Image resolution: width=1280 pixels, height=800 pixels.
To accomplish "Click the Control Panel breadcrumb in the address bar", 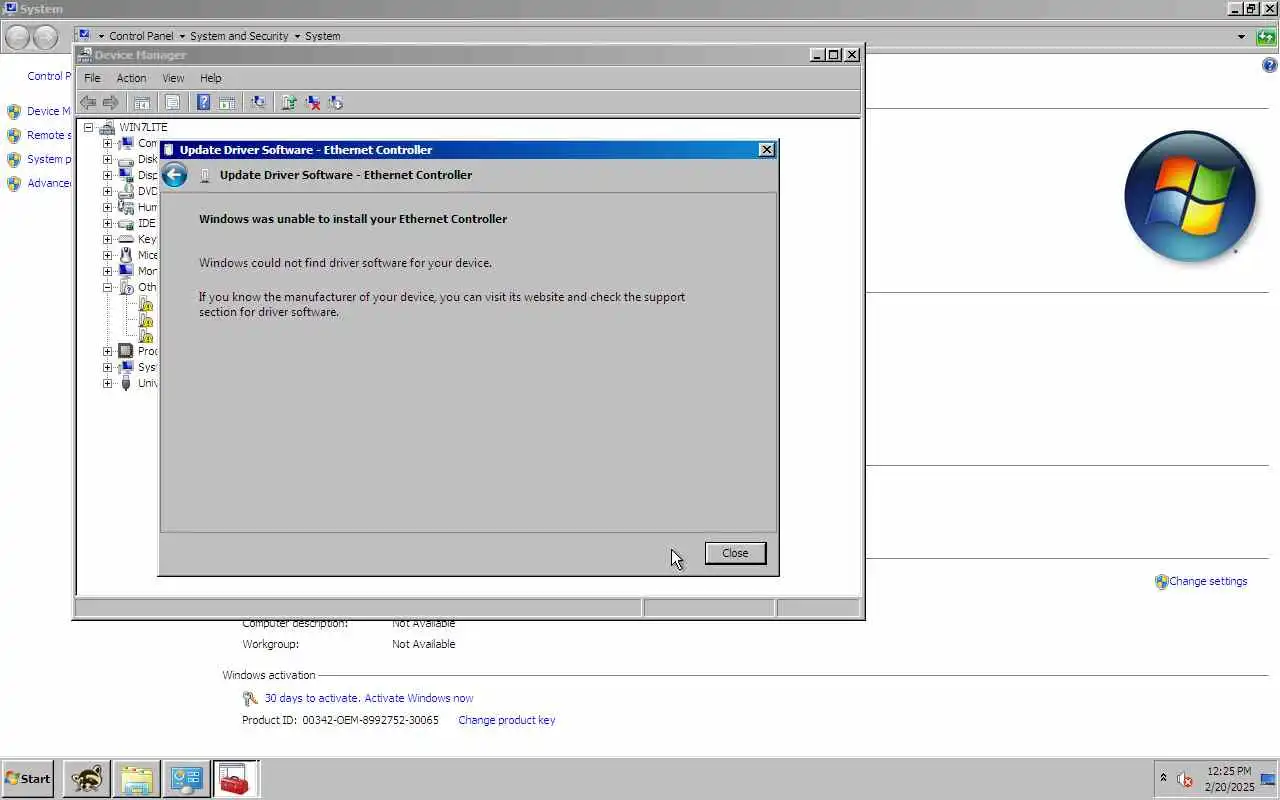I will point(141,36).
